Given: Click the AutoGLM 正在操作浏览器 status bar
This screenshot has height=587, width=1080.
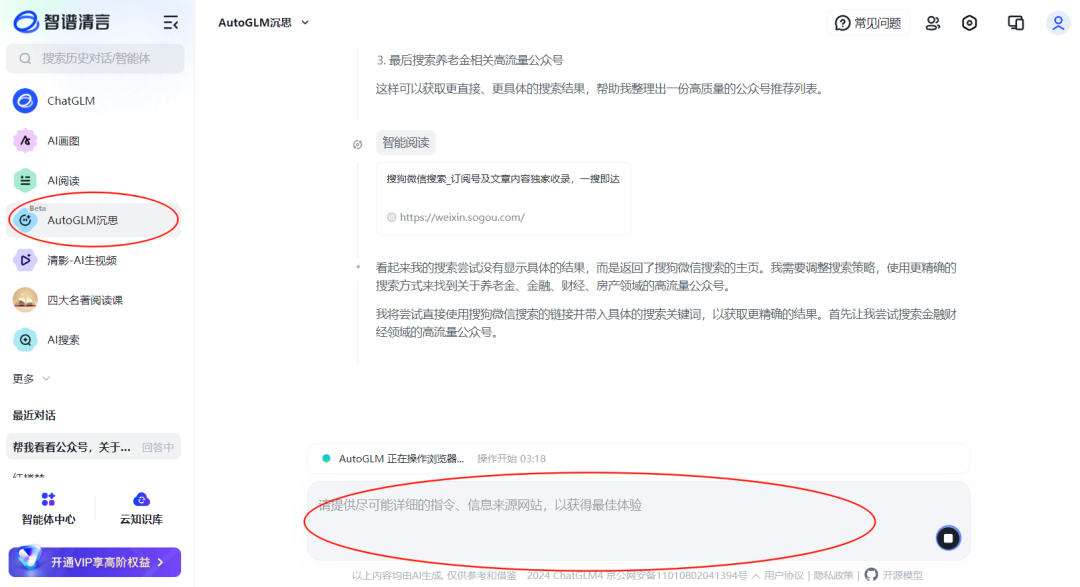Looking at the screenshot, I should [x=638, y=458].
